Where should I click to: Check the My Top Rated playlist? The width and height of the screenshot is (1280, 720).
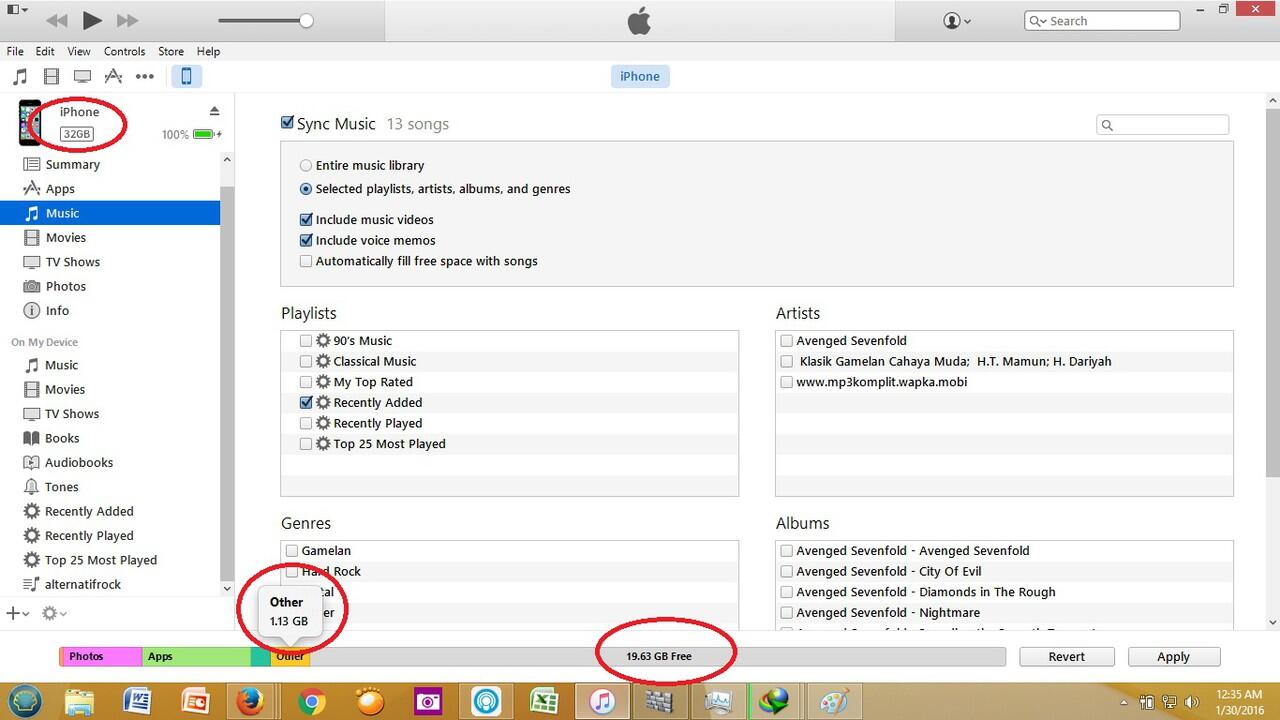pyautogui.click(x=306, y=382)
